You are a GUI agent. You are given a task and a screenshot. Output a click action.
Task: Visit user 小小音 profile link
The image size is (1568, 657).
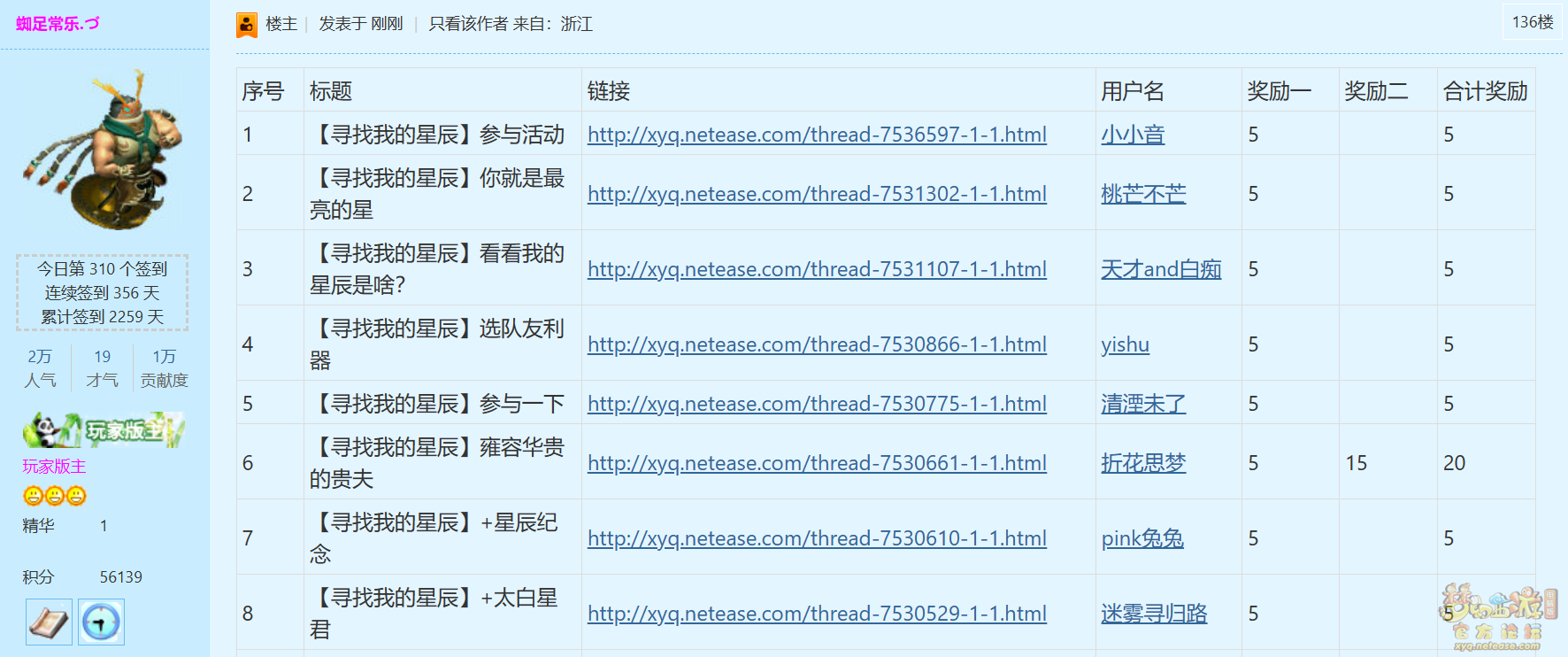coord(1133,135)
